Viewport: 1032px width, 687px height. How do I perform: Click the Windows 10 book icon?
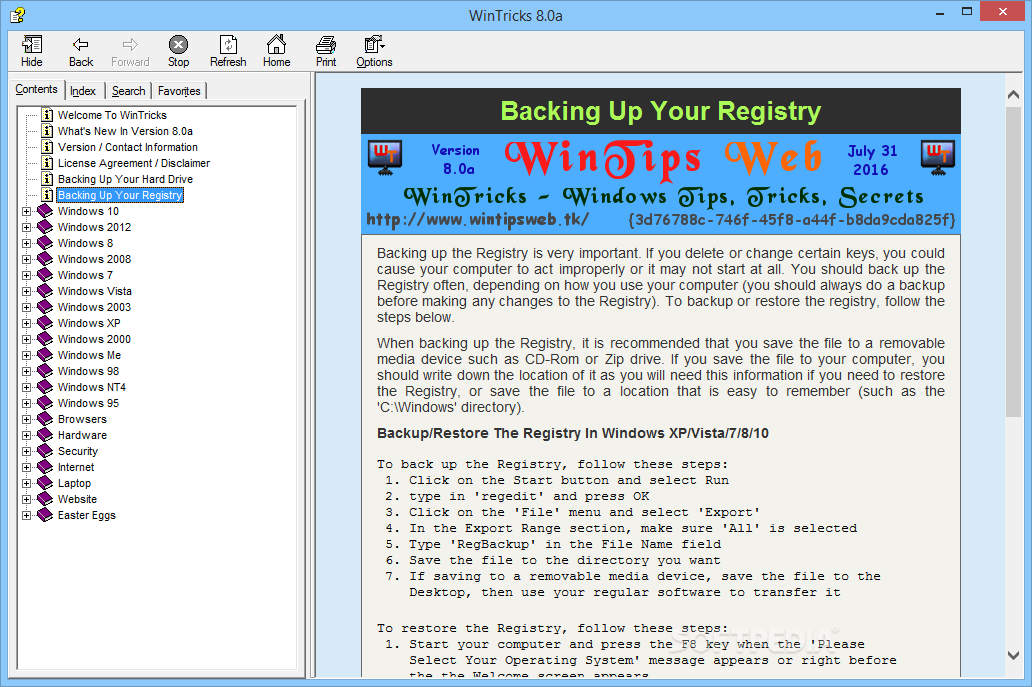pyautogui.click(x=45, y=211)
